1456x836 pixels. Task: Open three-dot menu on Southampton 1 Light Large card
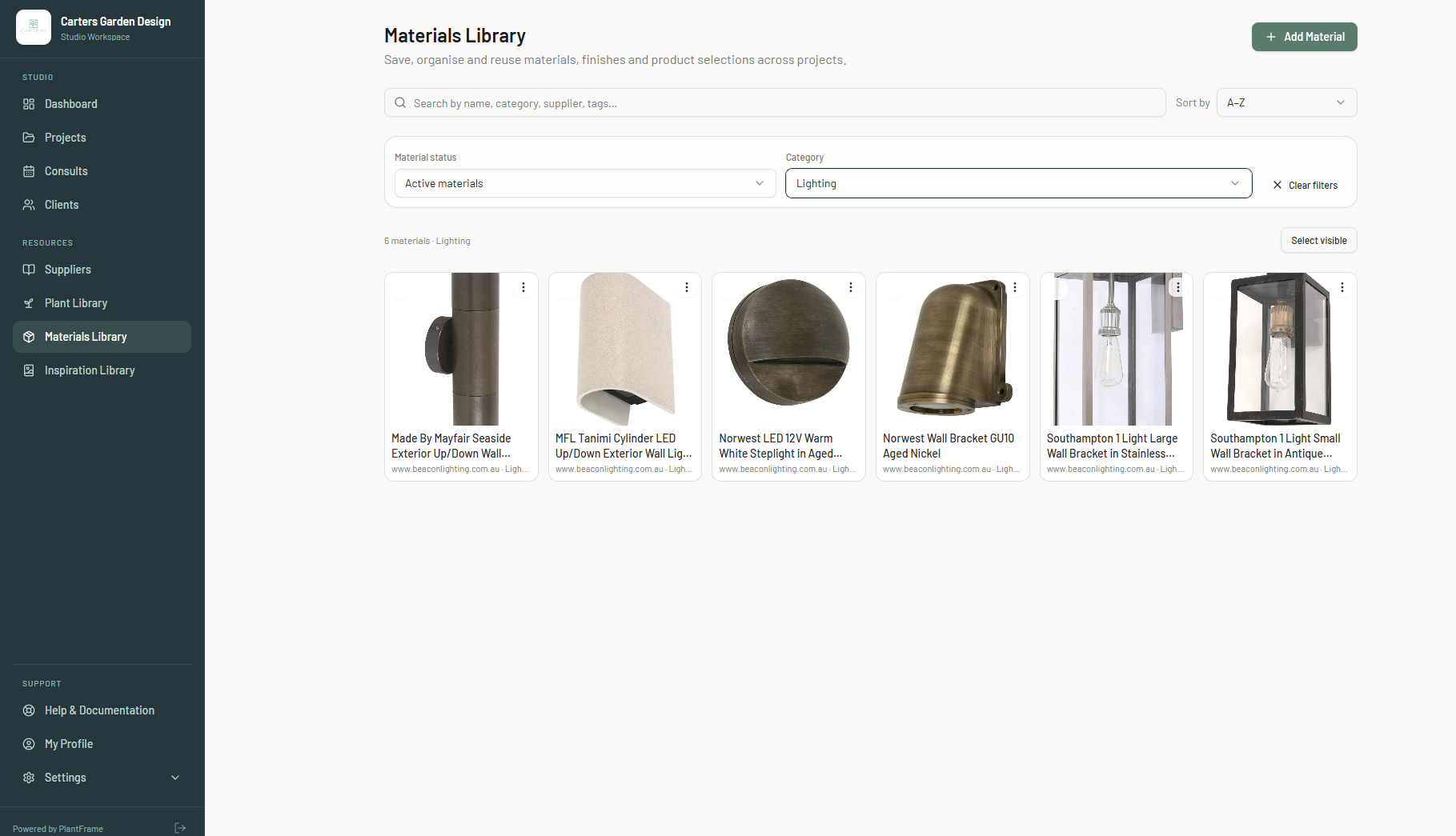tap(1178, 287)
